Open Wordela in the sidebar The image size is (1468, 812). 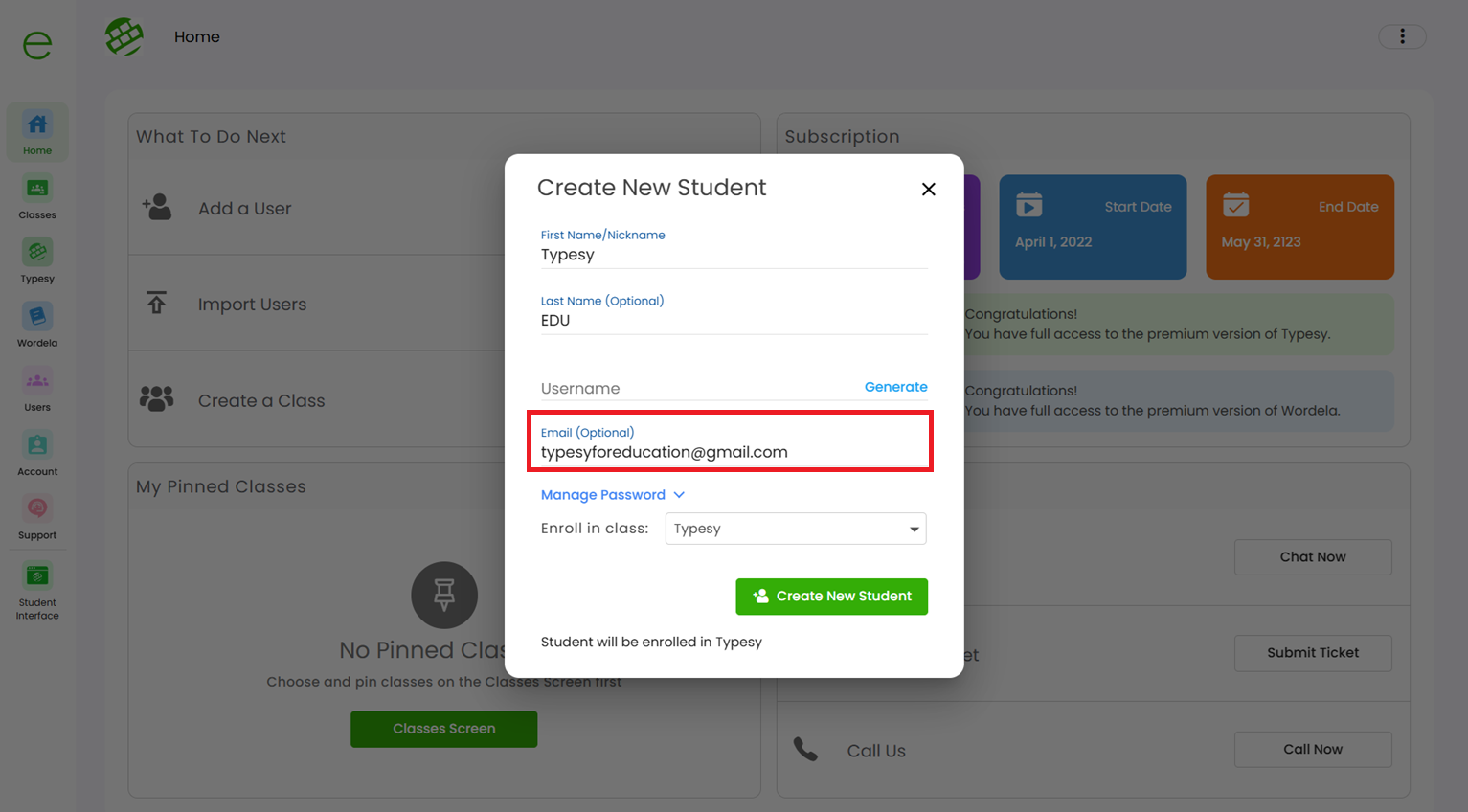pyautogui.click(x=37, y=325)
